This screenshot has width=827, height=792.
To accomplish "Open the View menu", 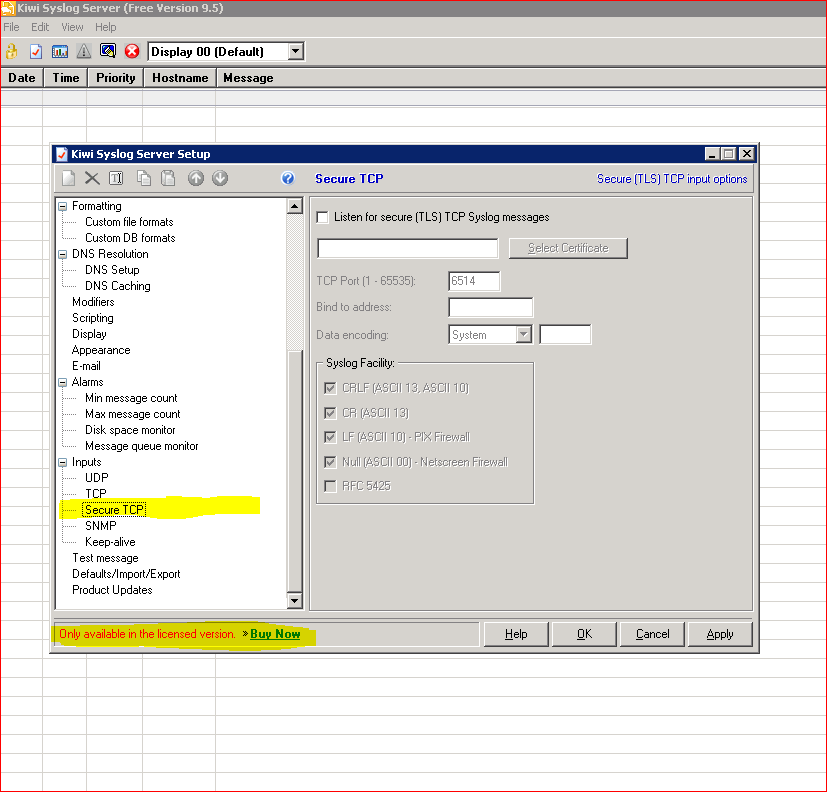I will tap(72, 27).
